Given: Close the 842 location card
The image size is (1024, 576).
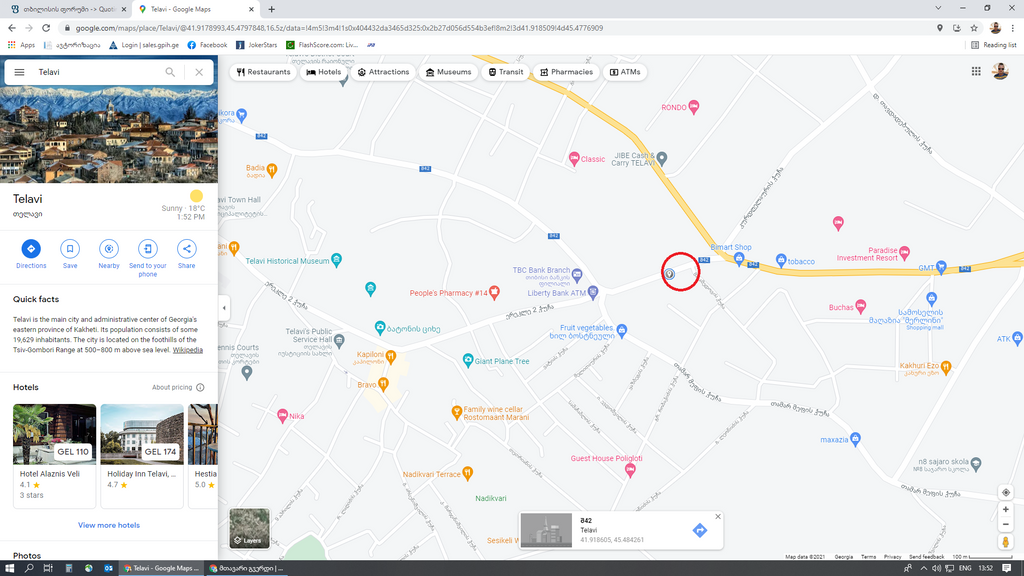Looking at the screenshot, I should click(x=718, y=517).
